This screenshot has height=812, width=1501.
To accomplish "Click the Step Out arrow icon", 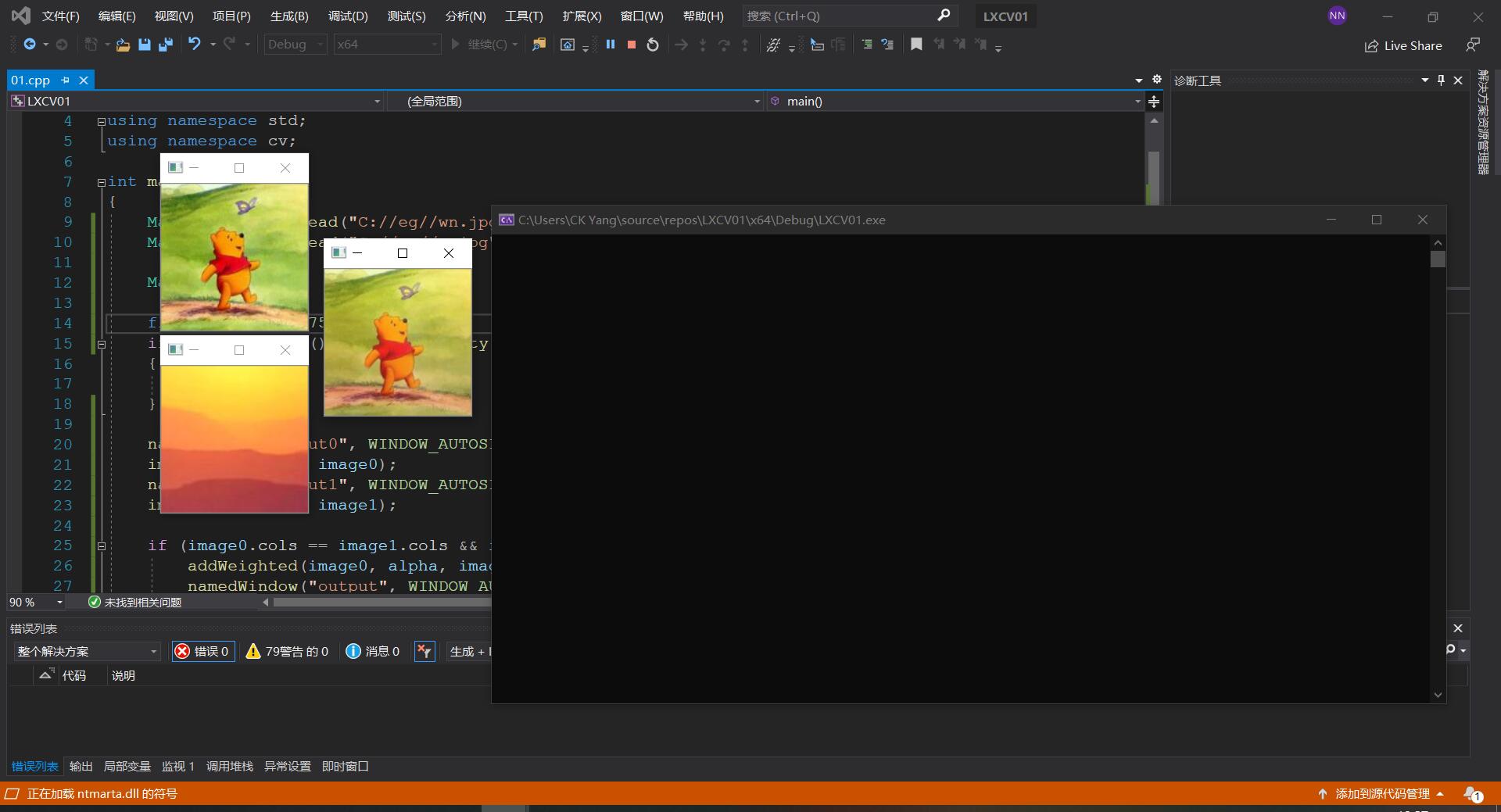I will (x=745, y=45).
